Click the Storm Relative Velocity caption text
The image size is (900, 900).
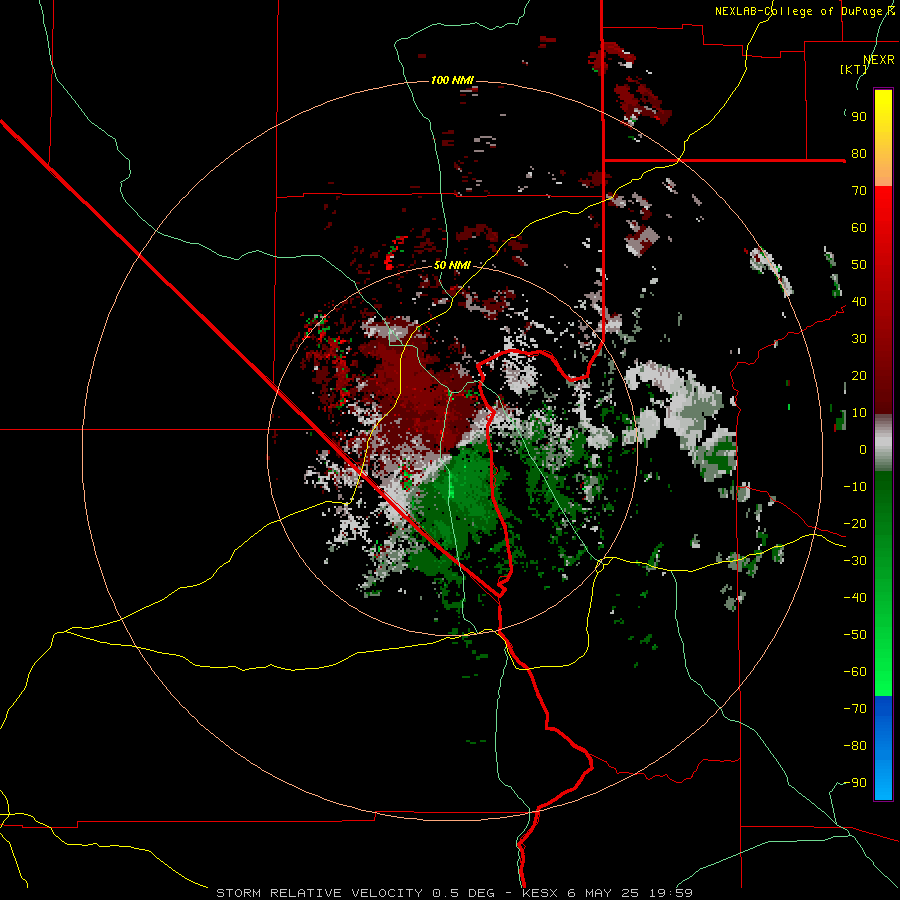coord(454,893)
